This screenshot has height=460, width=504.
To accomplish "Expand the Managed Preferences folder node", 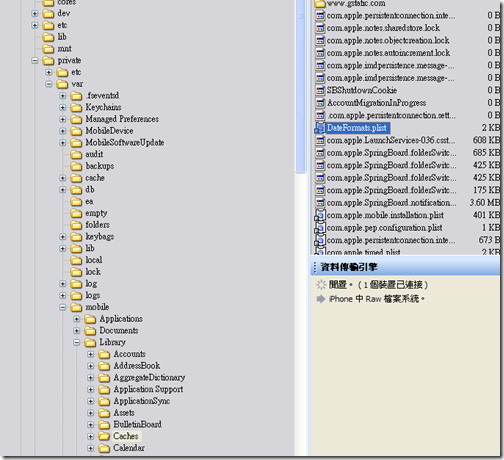I will tap(63, 119).
